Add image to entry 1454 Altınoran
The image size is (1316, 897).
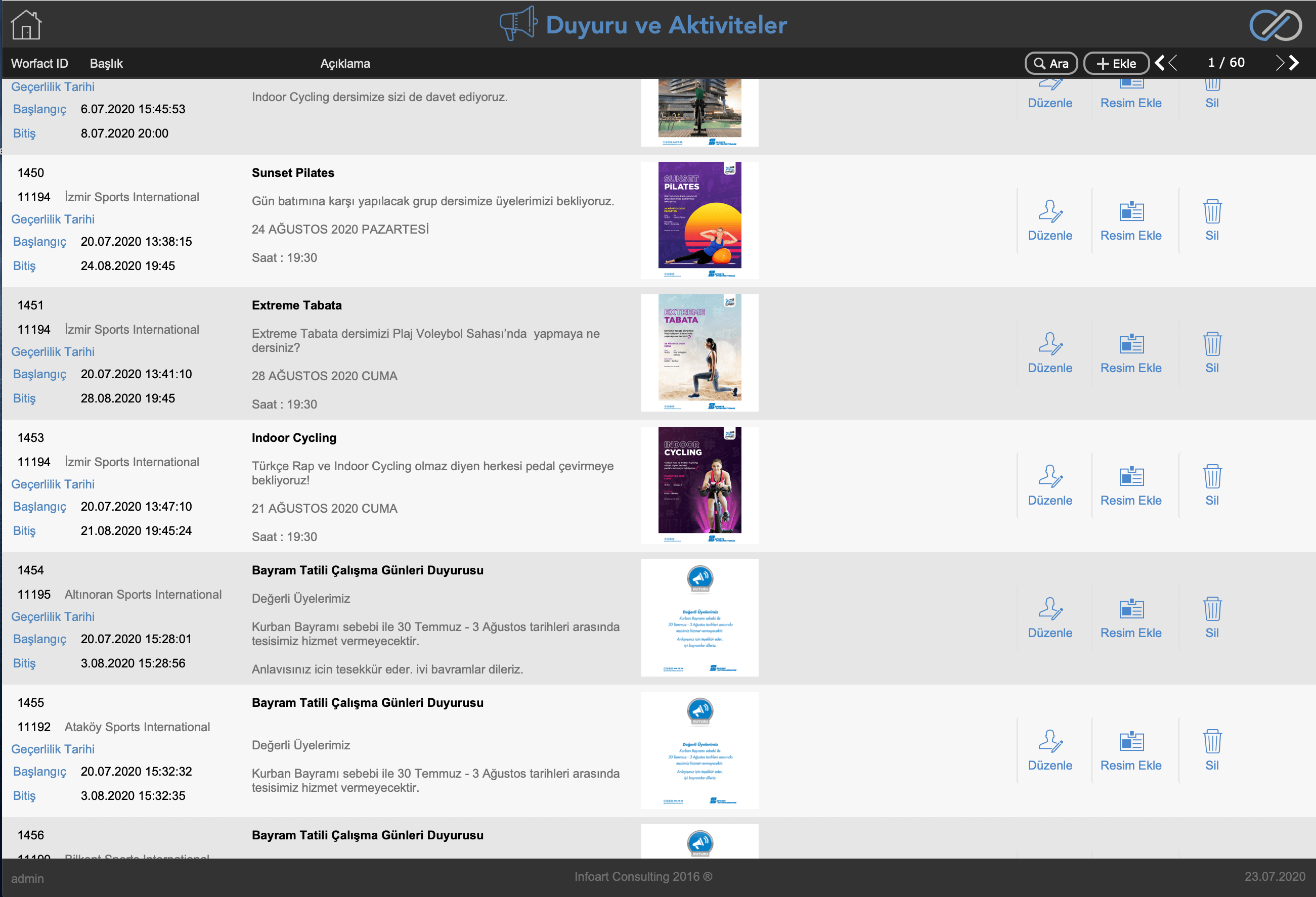pyautogui.click(x=1131, y=618)
